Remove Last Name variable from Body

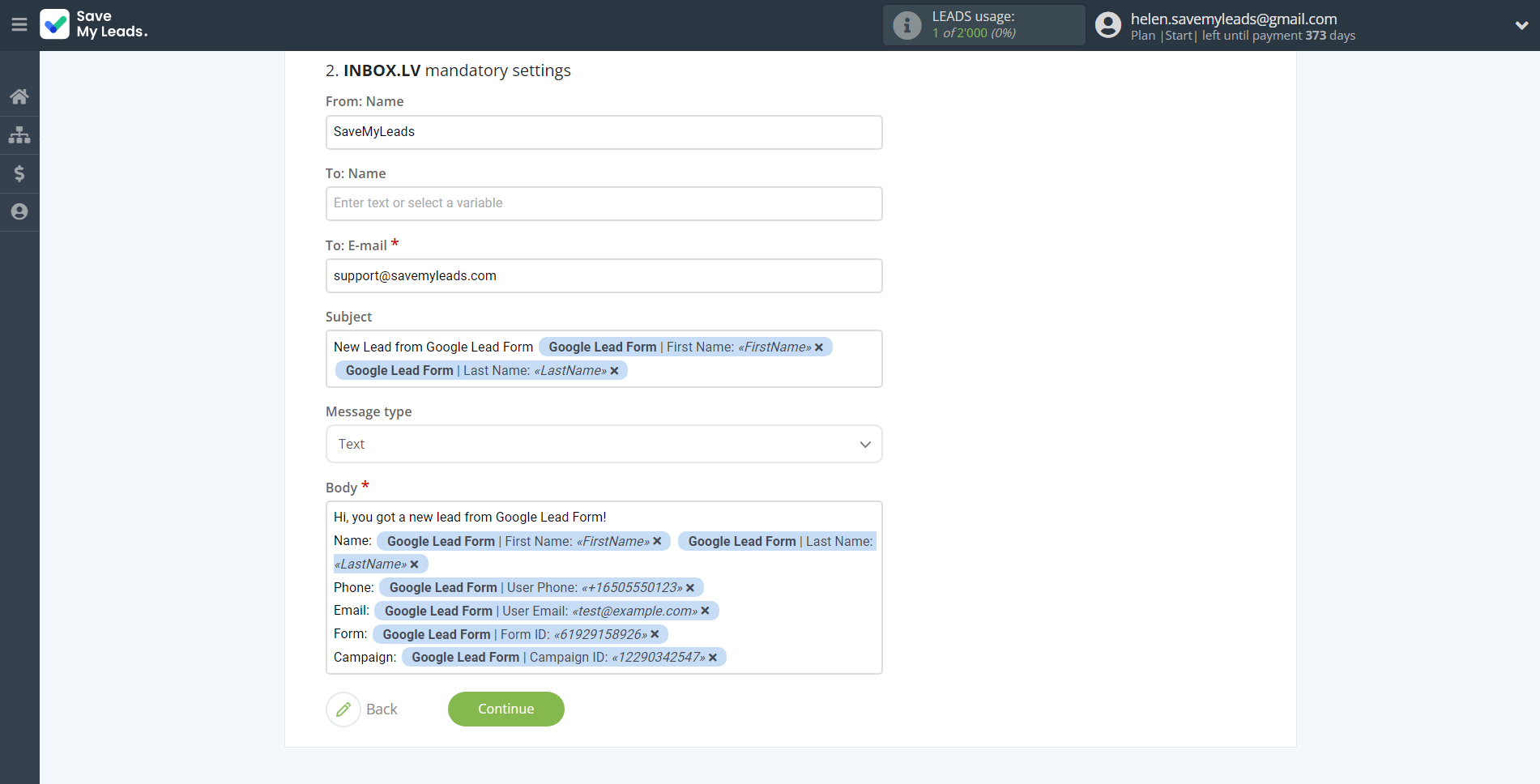click(414, 565)
